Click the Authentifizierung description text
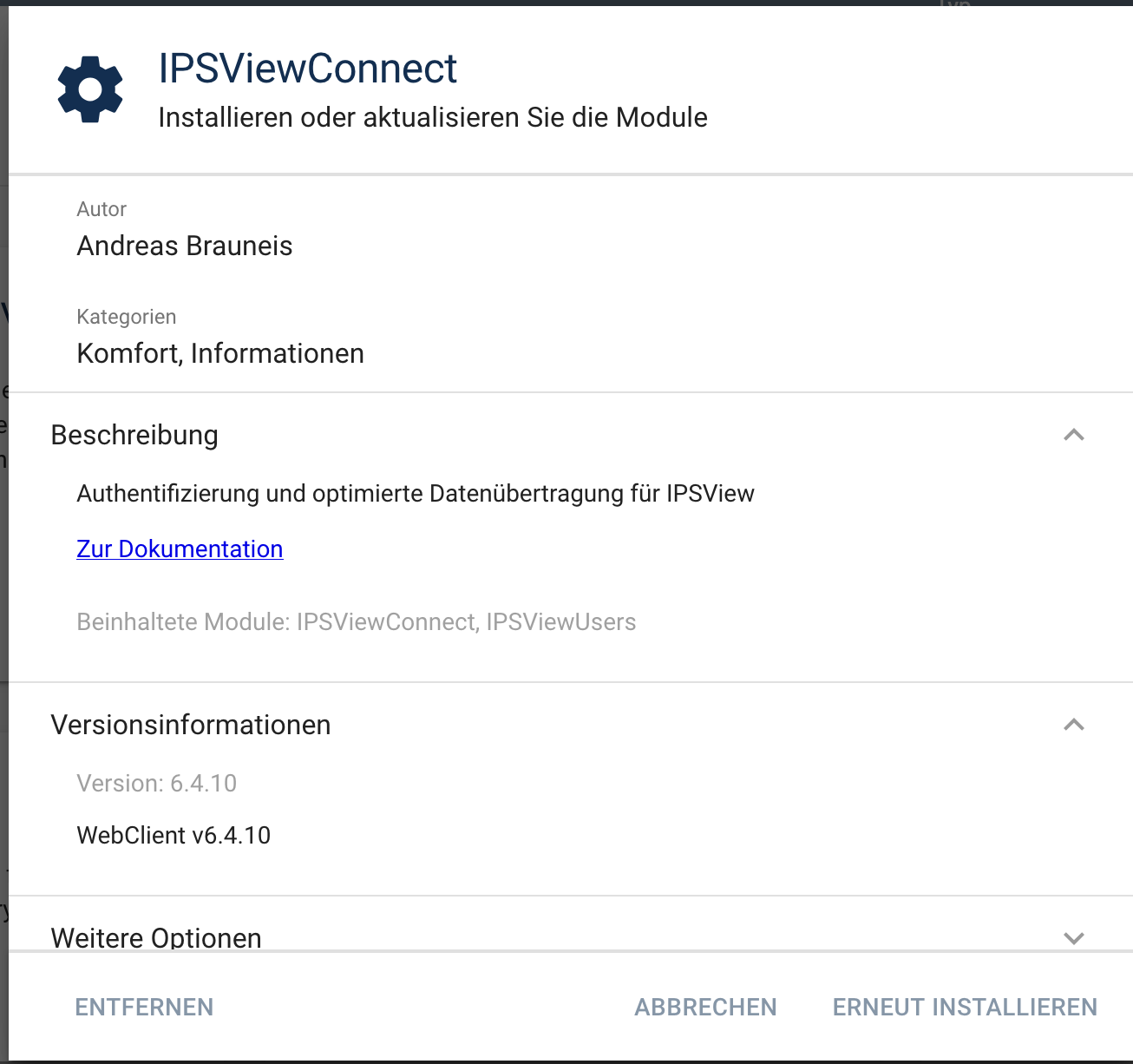Image resolution: width=1133 pixels, height=1064 pixels. (x=416, y=494)
